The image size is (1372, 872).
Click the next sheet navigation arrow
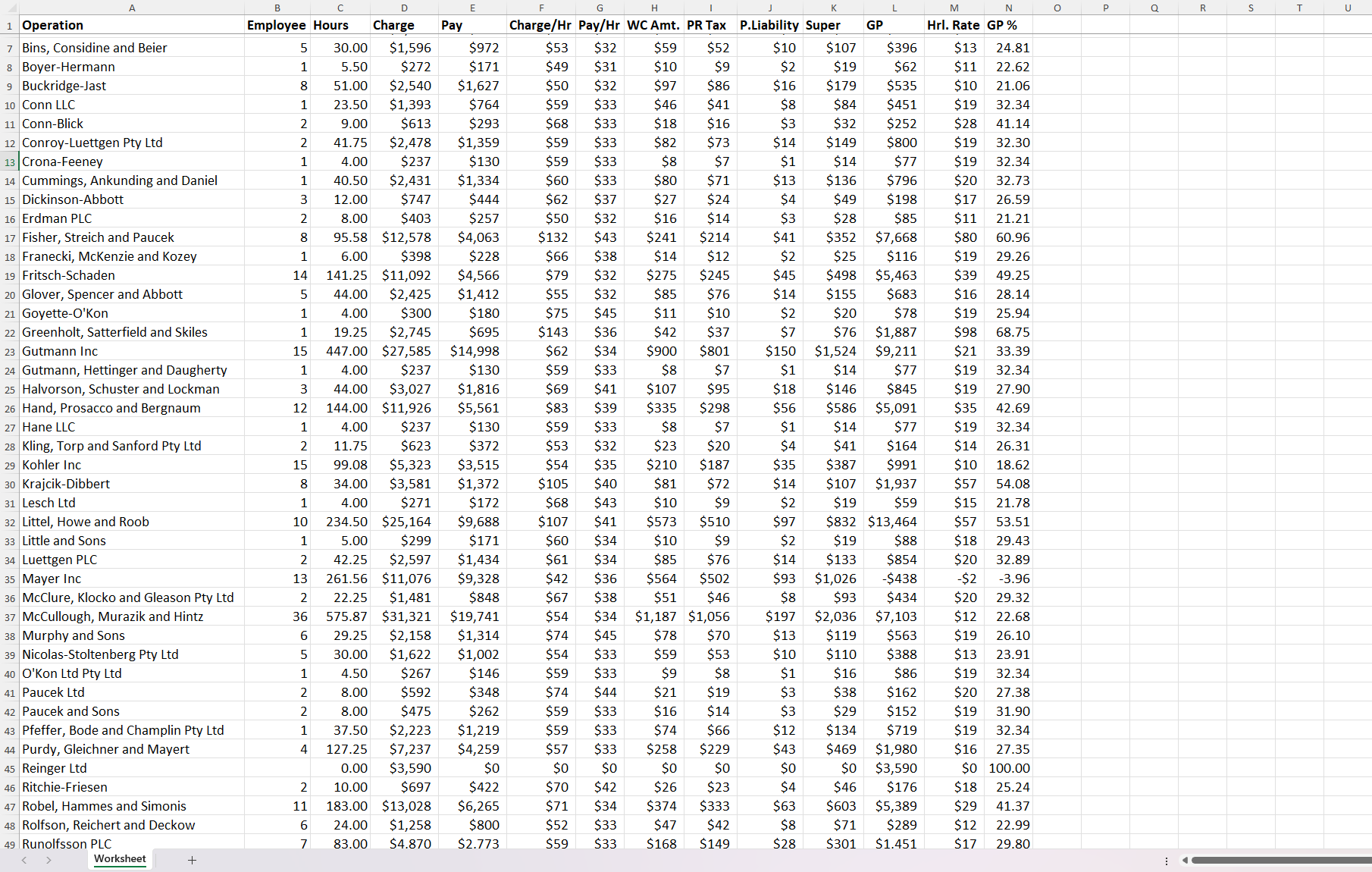tap(49, 860)
